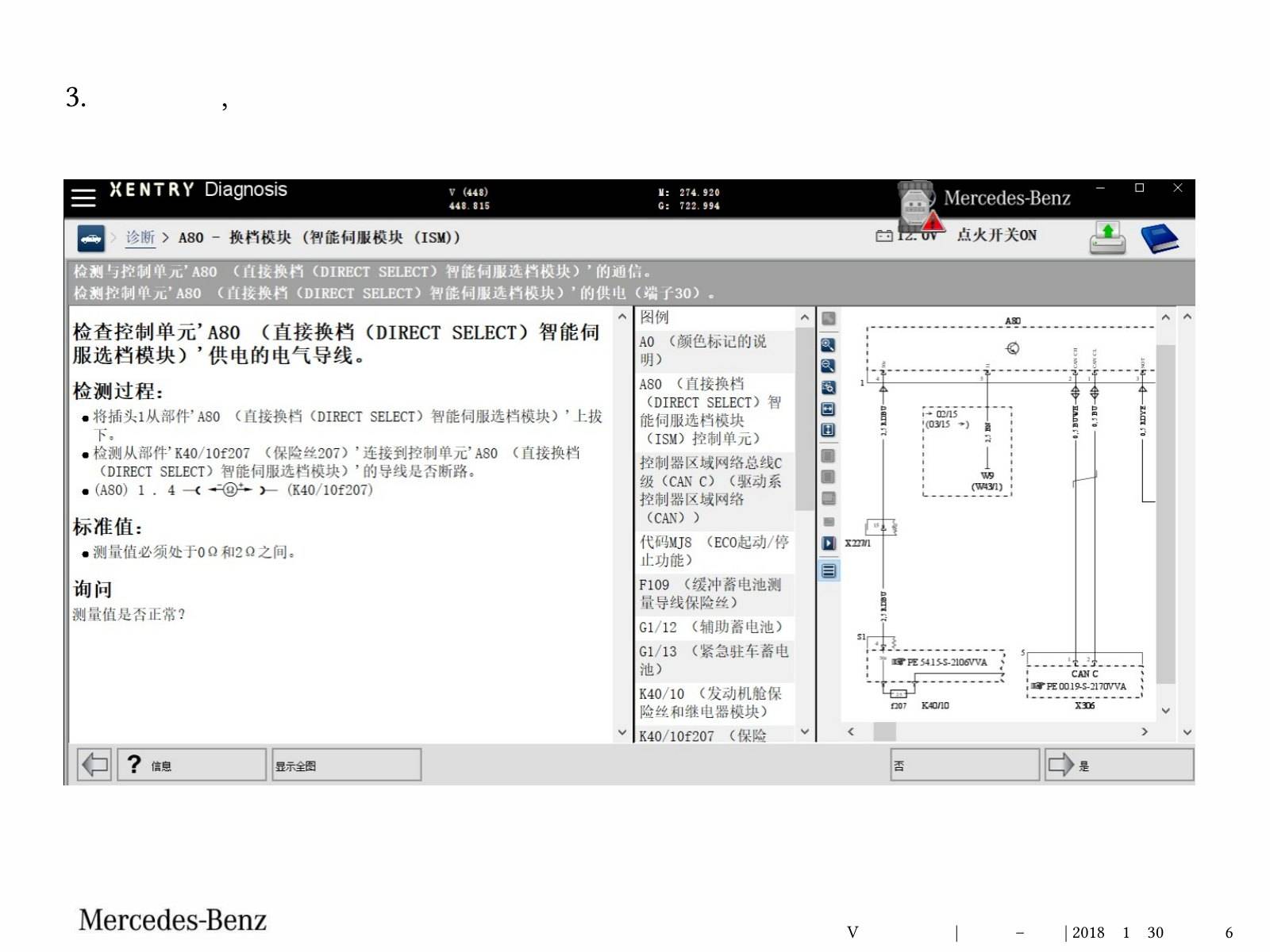Open the blue help book icon
Viewport: 1270px width, 952px height.
pos(1160,238)
